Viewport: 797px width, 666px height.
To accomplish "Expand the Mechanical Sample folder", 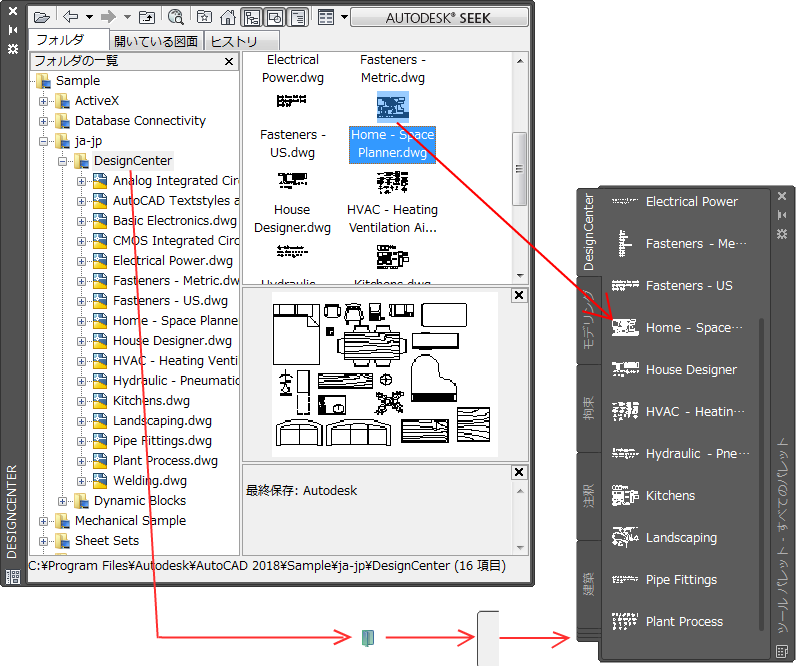I will click(43, 521).
